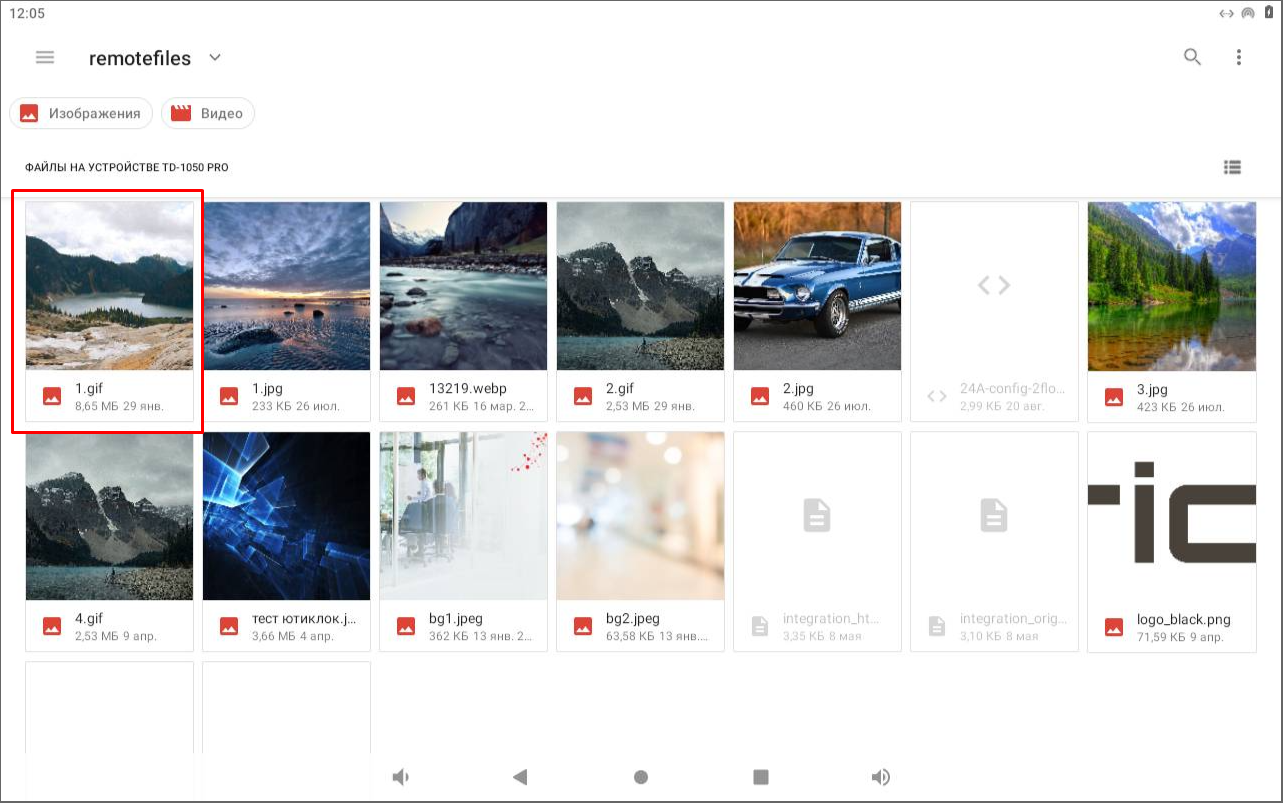Open the 4.gif mountain lake thumbnail
The image size is (1283, 803).
tap(110, 516)
